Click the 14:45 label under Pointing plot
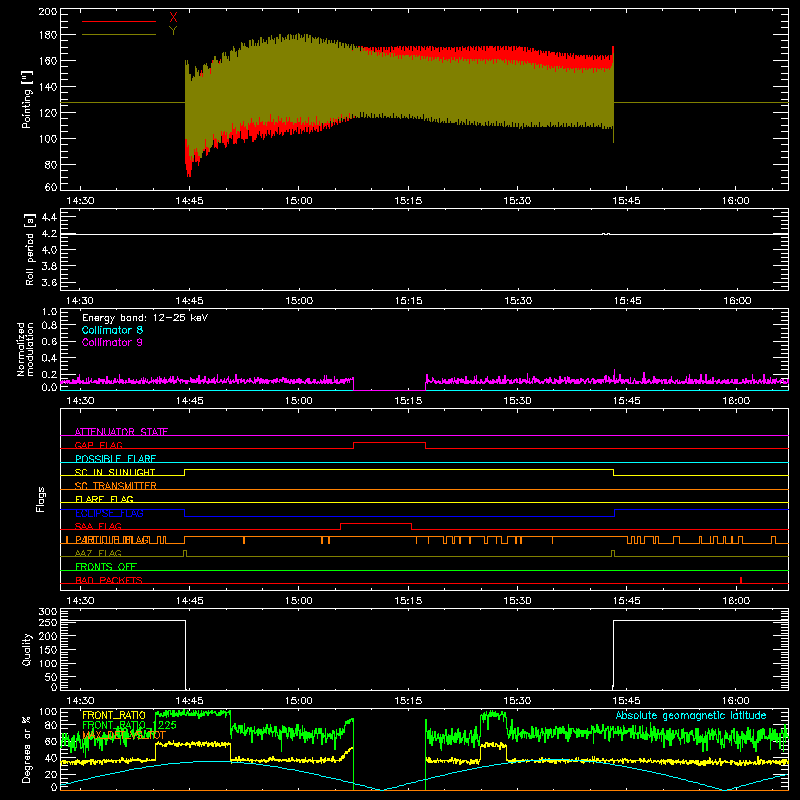 point(189,201)
